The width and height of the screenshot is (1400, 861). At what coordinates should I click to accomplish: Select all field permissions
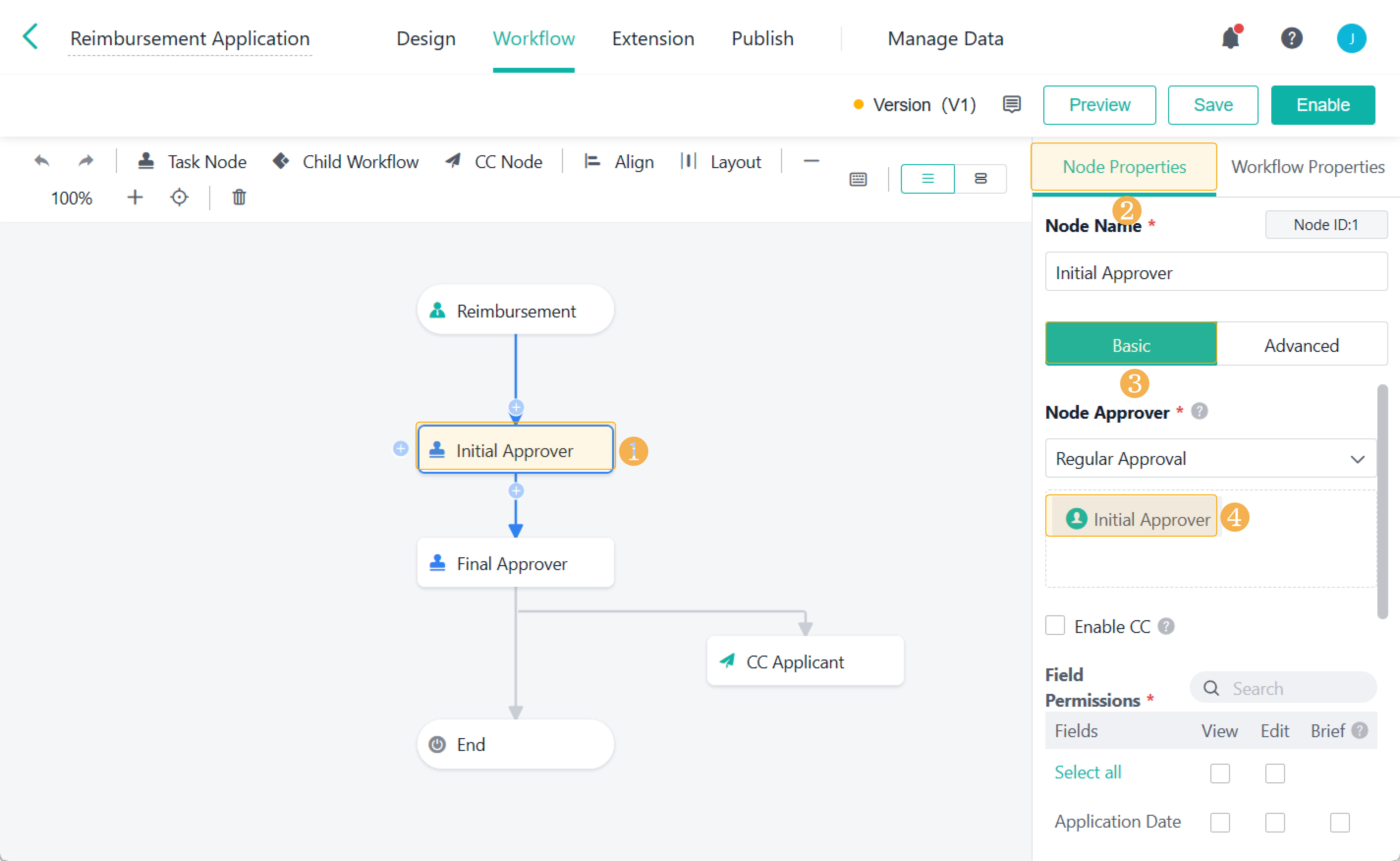1088,772
